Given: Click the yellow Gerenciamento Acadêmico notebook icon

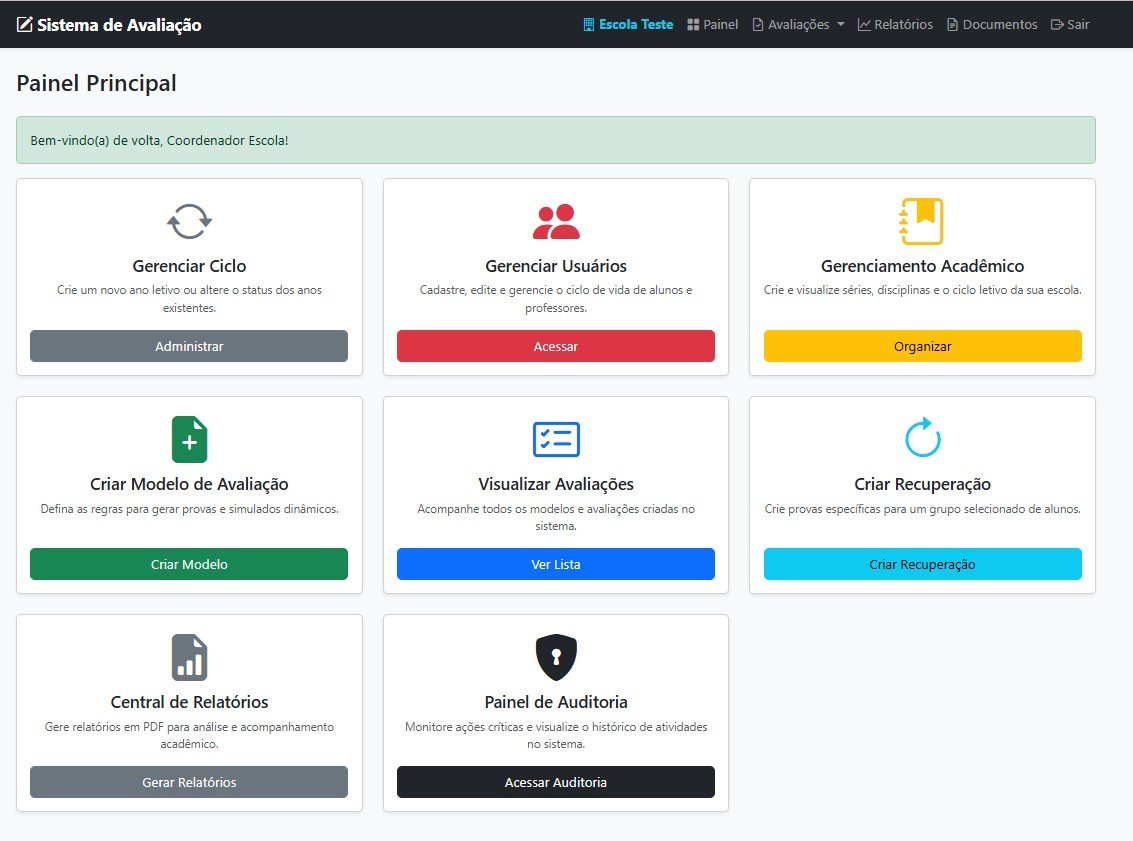Looking at the screenshot, I should [922, 221].
